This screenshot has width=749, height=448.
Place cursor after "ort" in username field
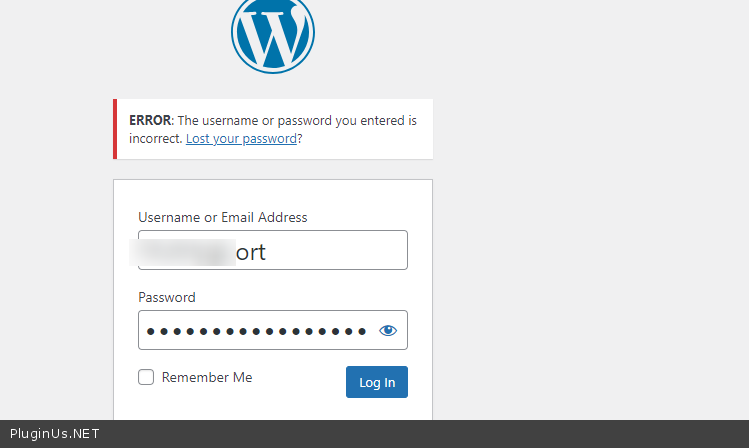[x=269, y=251]
